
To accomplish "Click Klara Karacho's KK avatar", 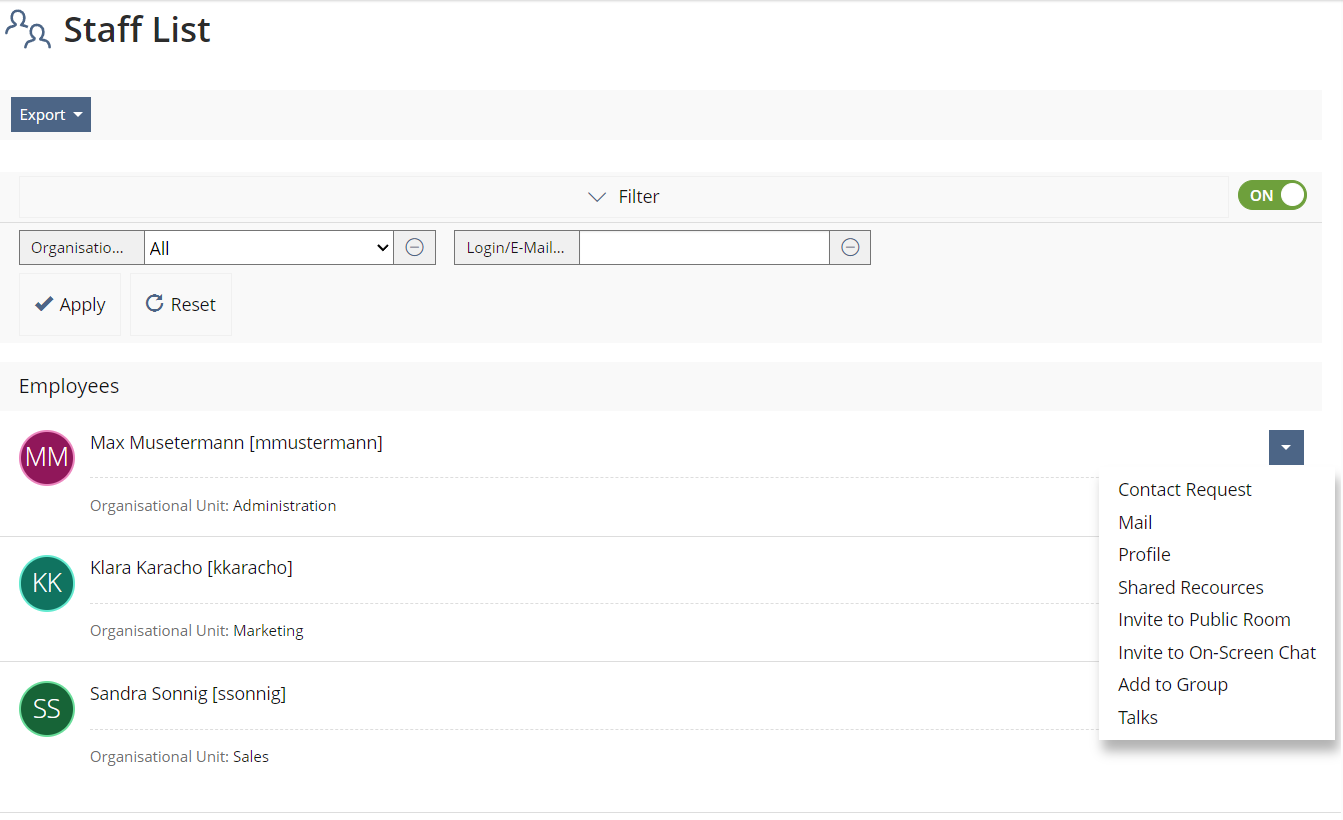I will click(x=47, y=583).
